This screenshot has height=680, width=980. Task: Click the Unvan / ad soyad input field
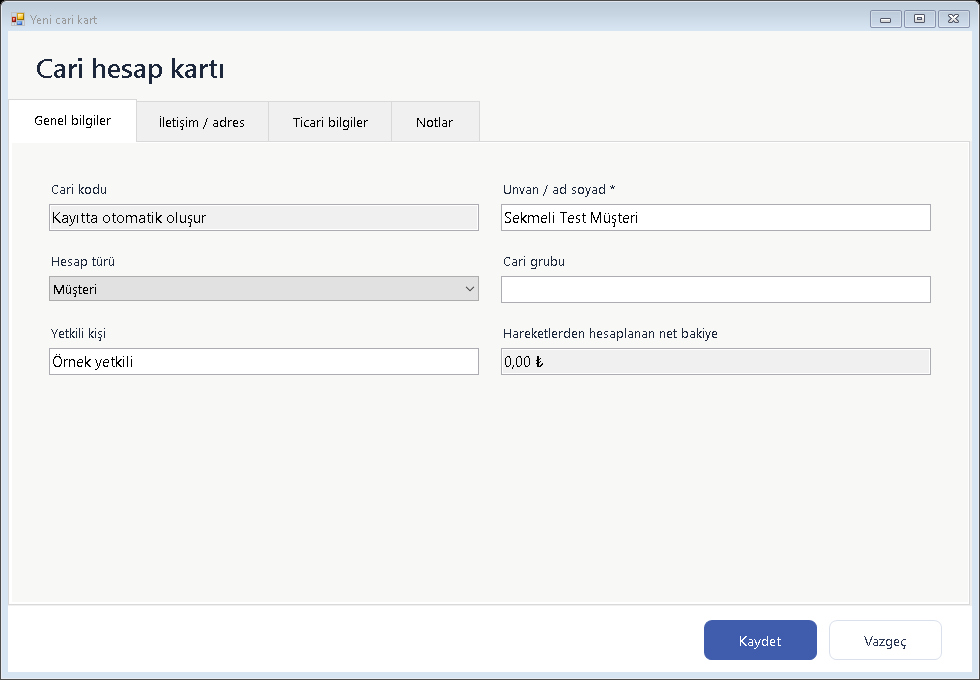(716, 218)
